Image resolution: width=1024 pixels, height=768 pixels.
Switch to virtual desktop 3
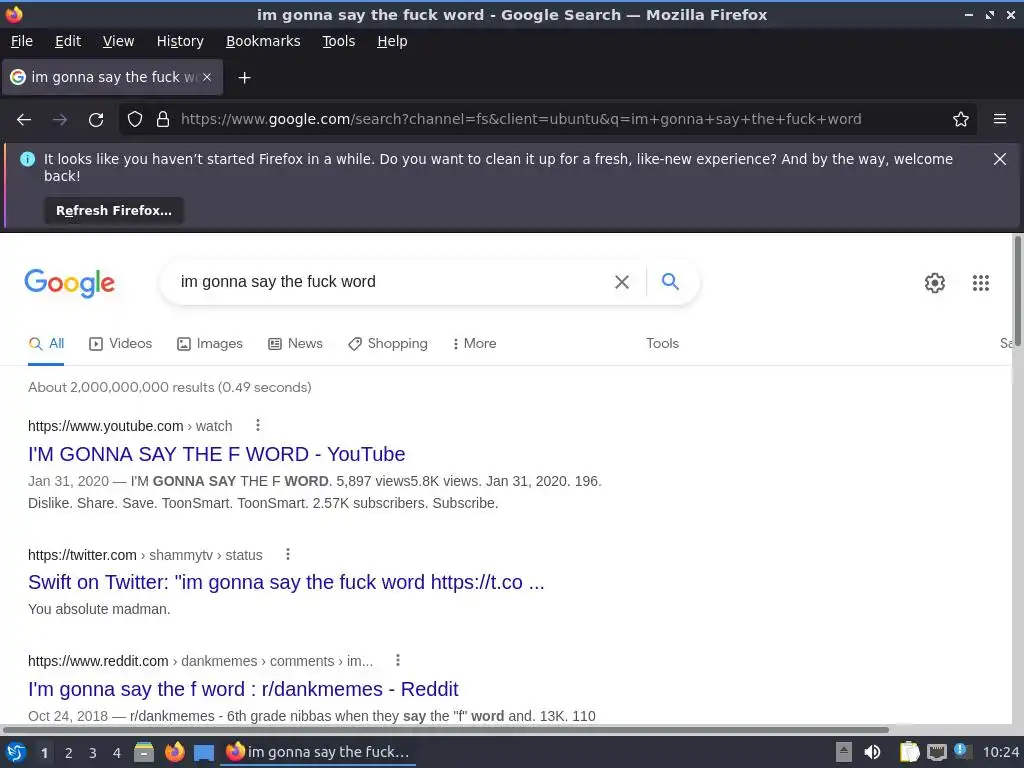(93, 753)
